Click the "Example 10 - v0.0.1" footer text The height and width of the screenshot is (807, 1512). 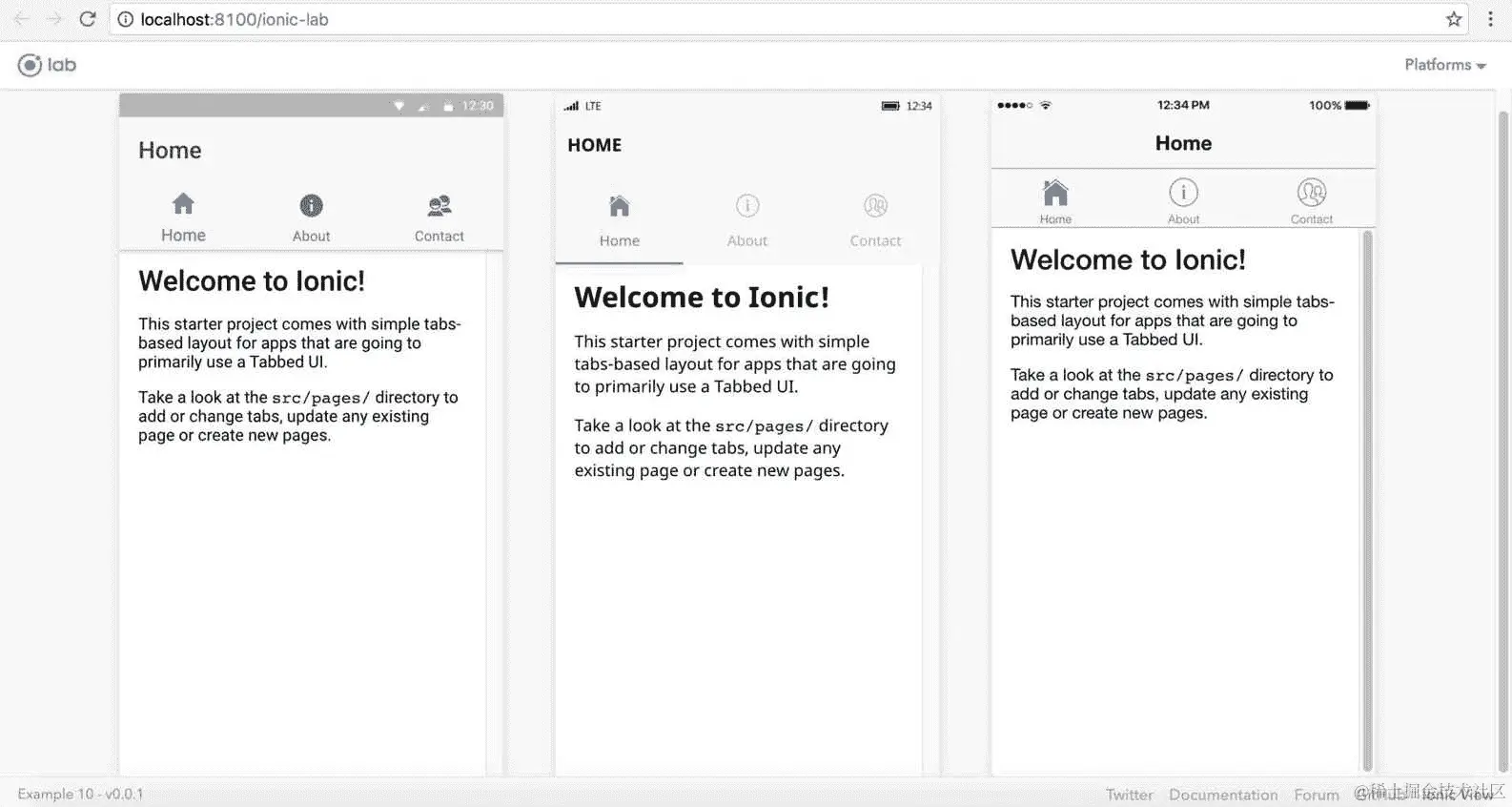80,794
